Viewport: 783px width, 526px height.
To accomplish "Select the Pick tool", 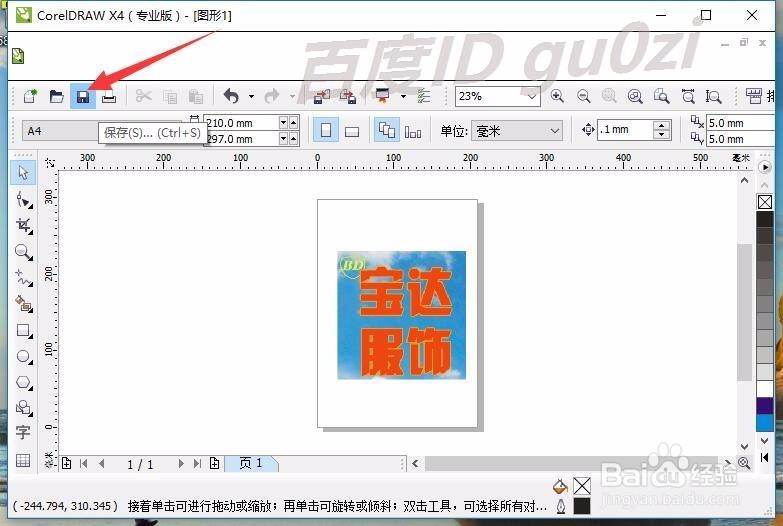I will click(x=23, y=173).
